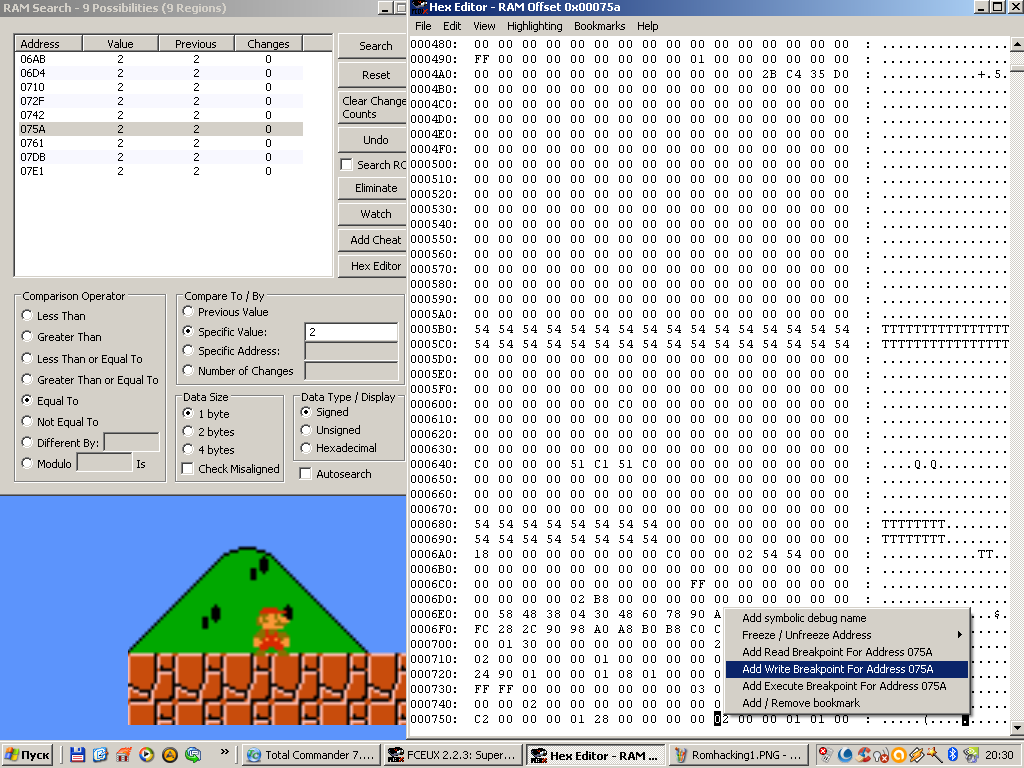Select Greater Than or Equal To operator
Viewport: 1024px width, 768px height.
27,379
